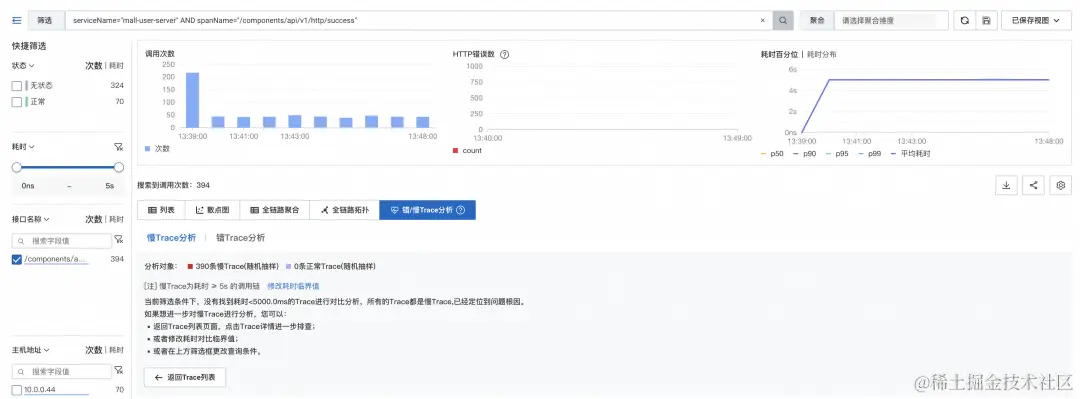This screenshot has height=399, width=1080.
Task: Toggle the 无状态 checkbox
Action: (x=17, y=85)
